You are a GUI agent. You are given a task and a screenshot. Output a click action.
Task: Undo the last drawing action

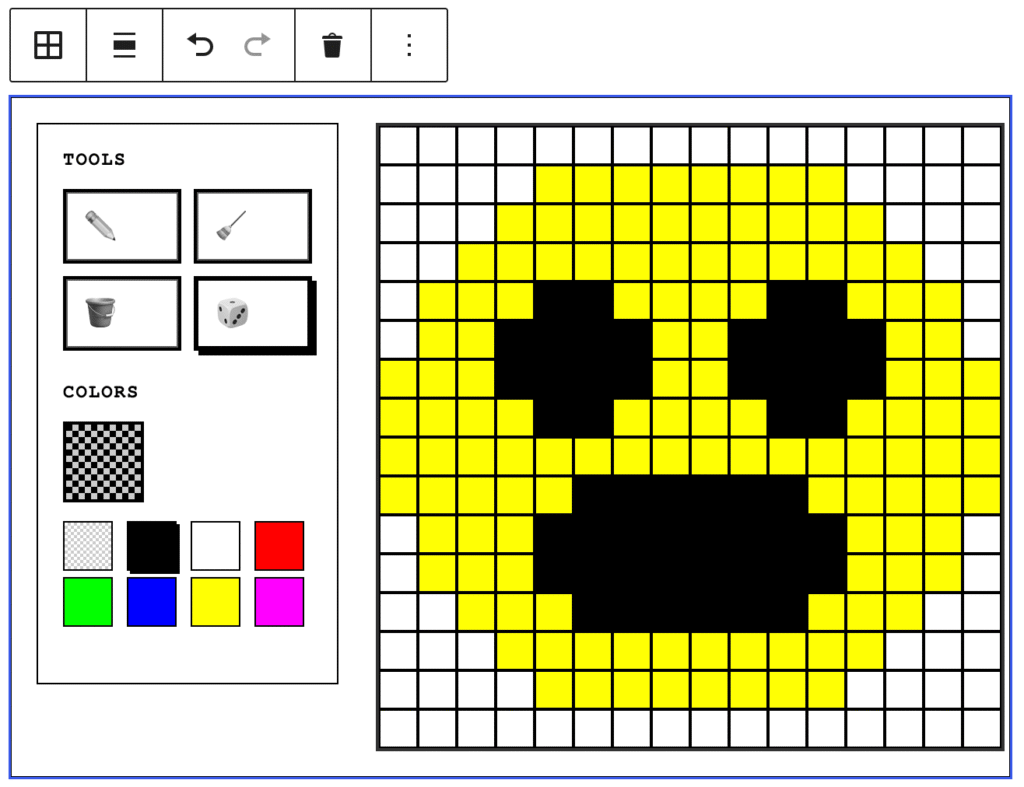tap(201, 45)
